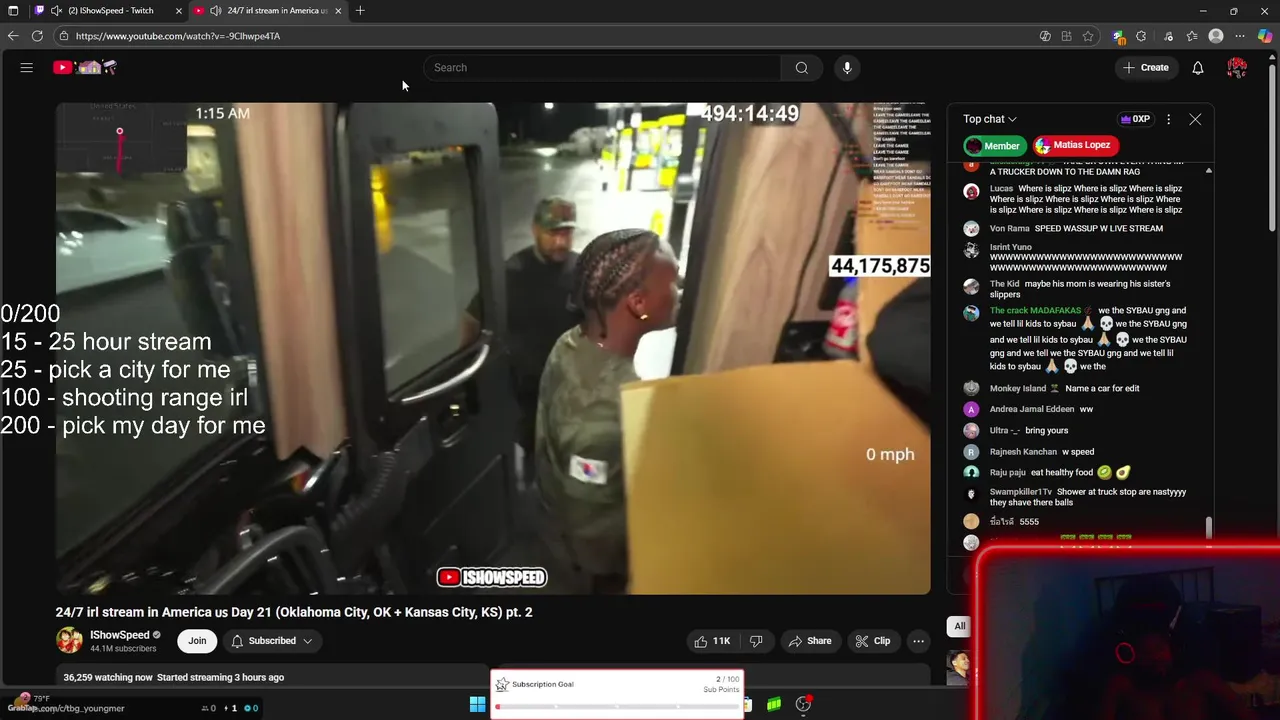Screen dimensions: 1280x720
Task: Open the YouTube account avatar menu
Action: pyautogui.click(x=1237, y=68)
